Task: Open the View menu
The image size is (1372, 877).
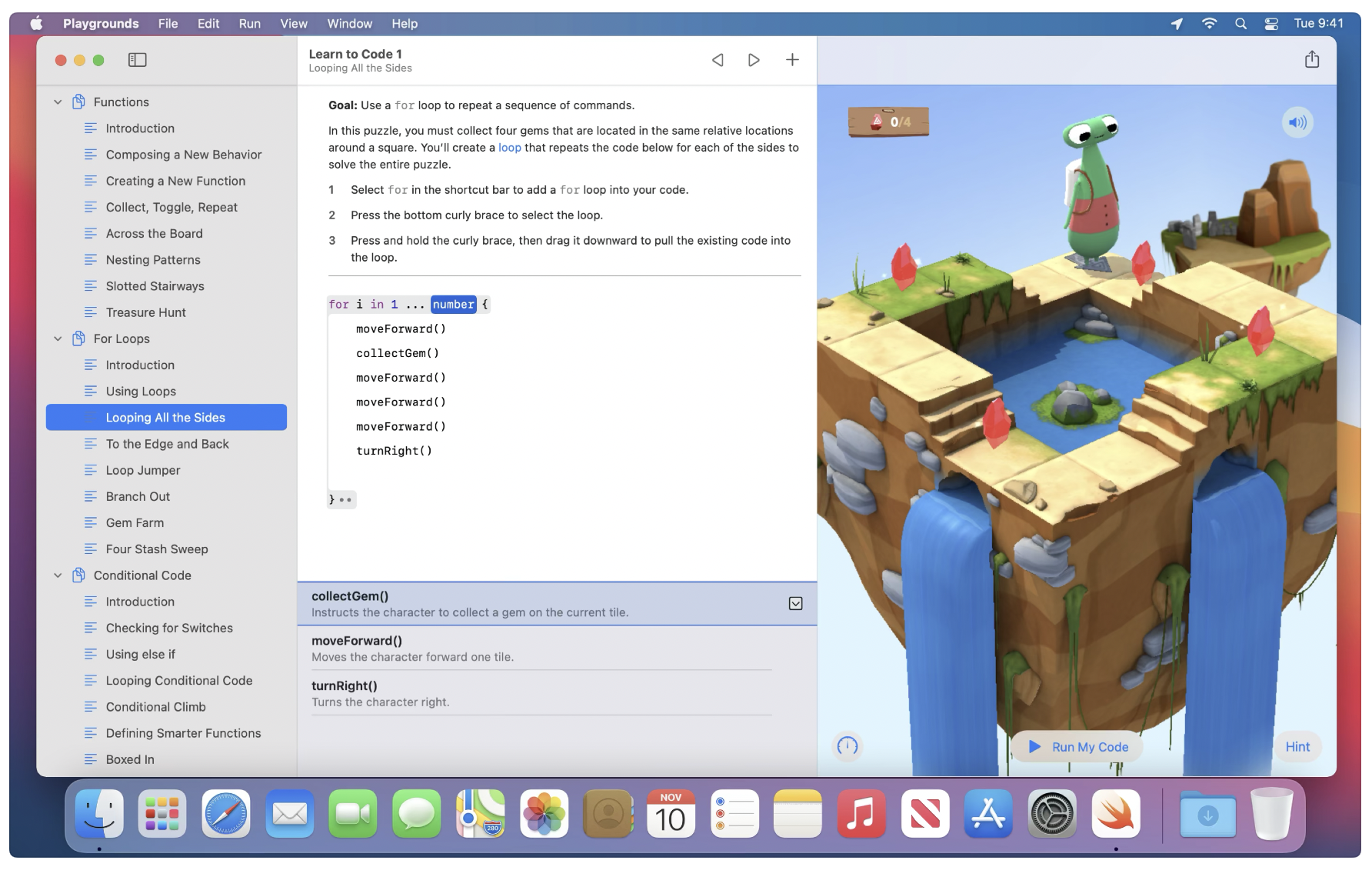Action: point(294,24)
